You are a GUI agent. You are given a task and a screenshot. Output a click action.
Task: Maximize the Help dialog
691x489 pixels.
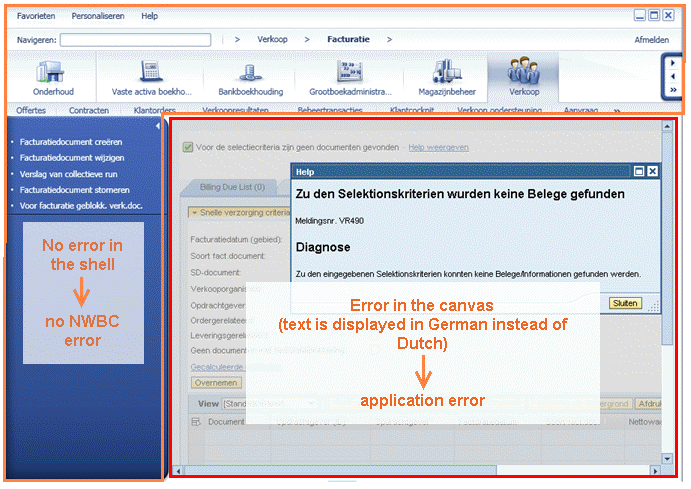click(639, 171)
